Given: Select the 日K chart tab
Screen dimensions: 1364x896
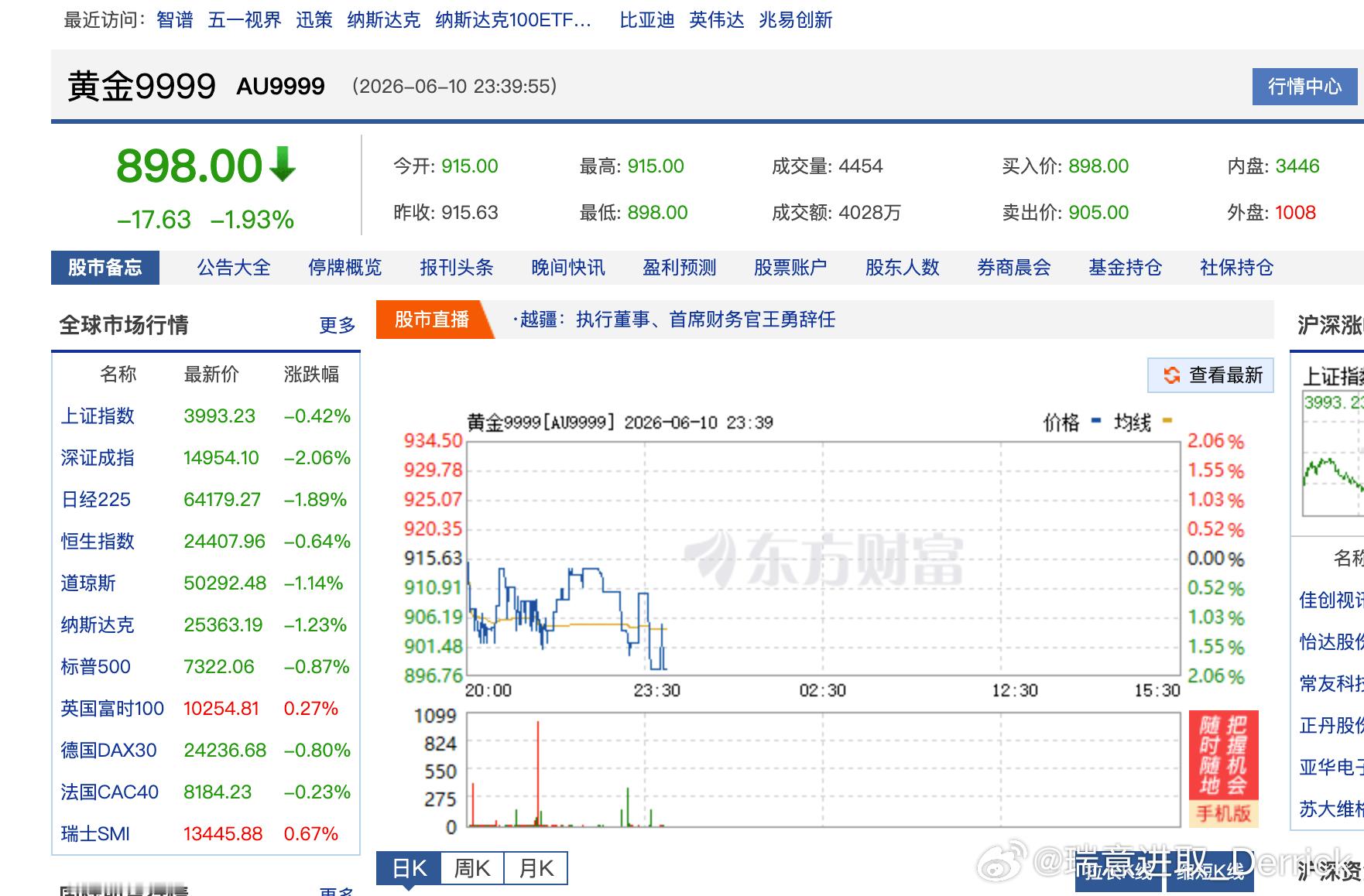Looking at the screenshot, I should [409, 868].
